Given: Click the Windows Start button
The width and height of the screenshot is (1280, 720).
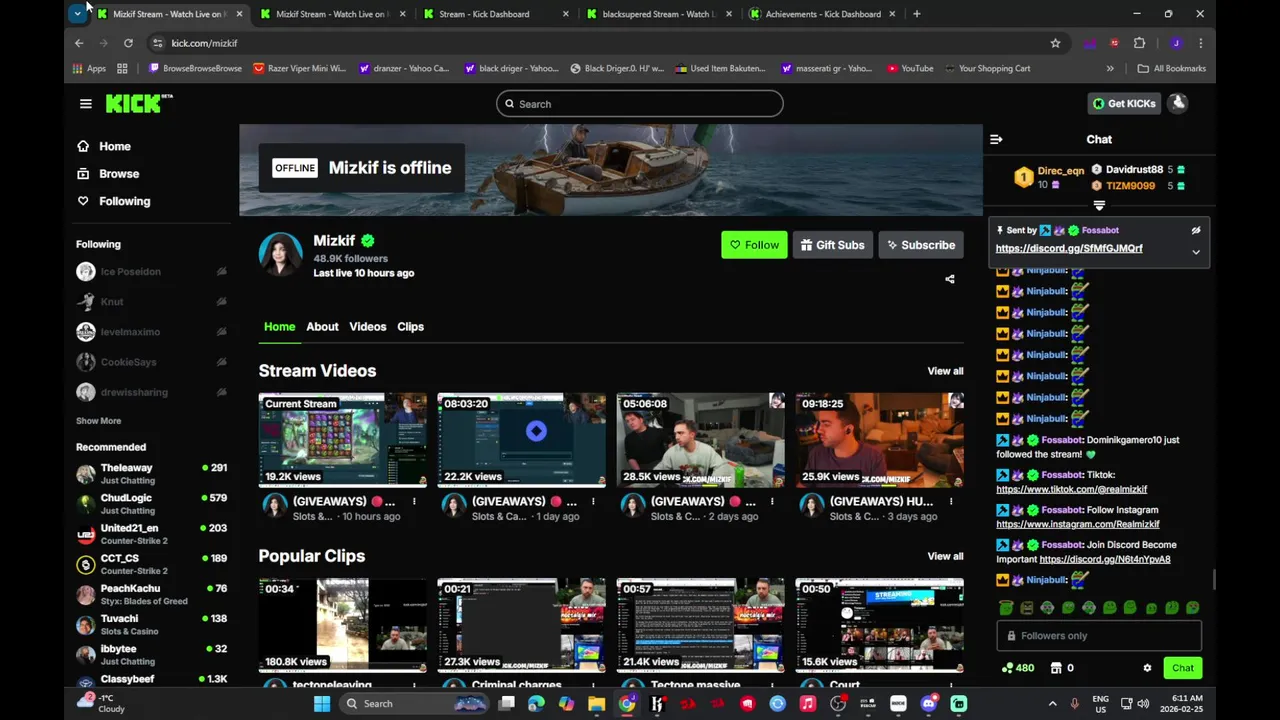Looking at the screenshot, I should pyautogui.click(x=322, y=704).
